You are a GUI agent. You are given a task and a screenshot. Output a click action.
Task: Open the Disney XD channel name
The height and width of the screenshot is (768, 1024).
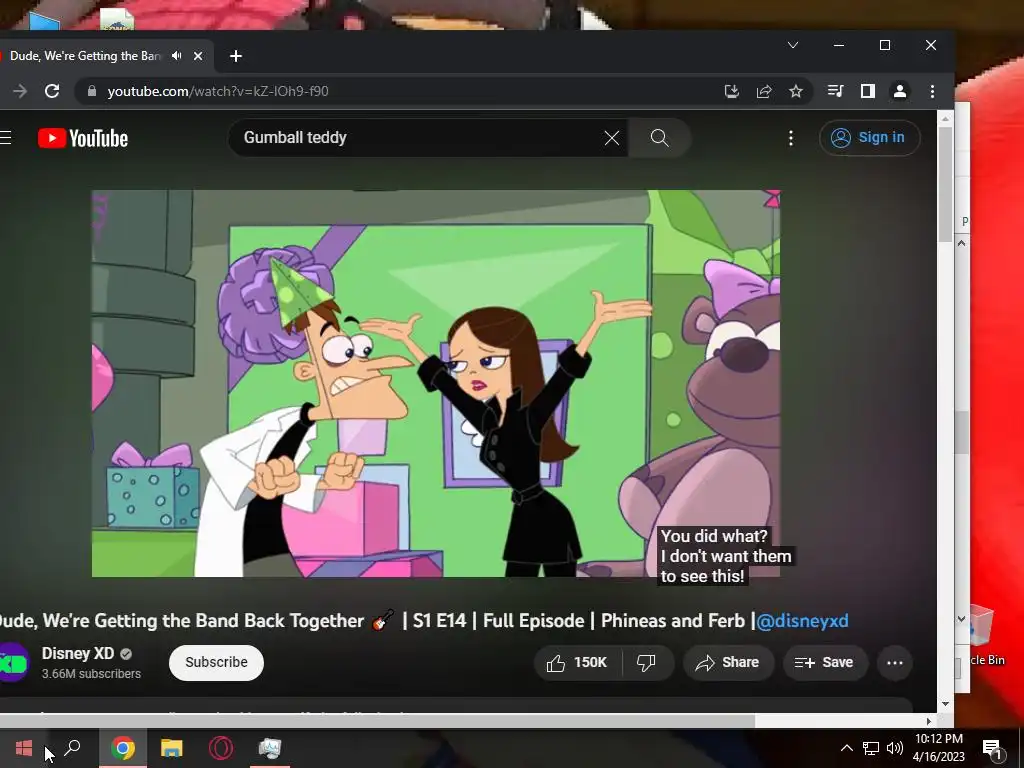tap(78, 653)
